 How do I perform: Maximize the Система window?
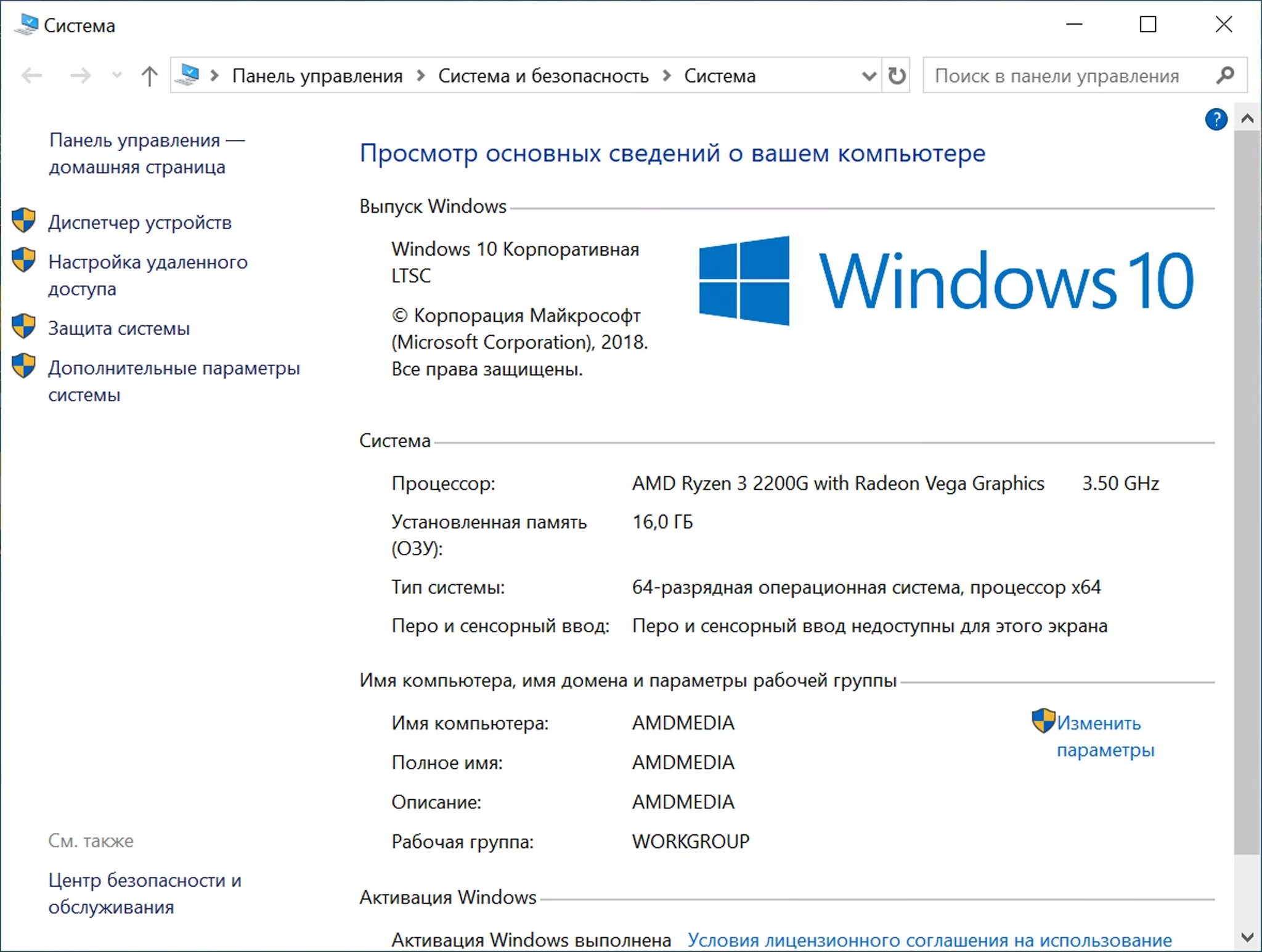click(x=1148, y=25)
